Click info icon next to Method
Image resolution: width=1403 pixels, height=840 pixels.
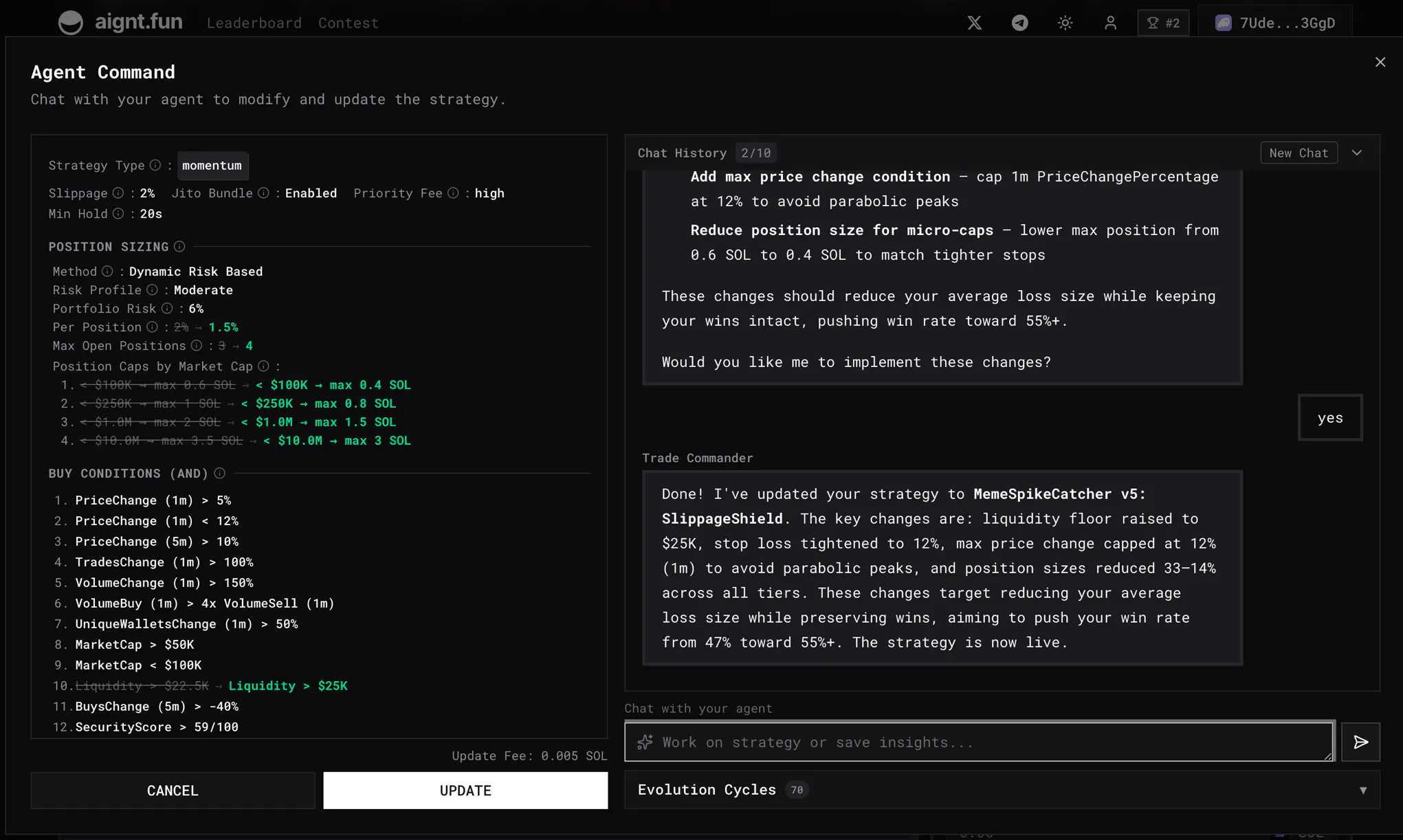point(107,272)
